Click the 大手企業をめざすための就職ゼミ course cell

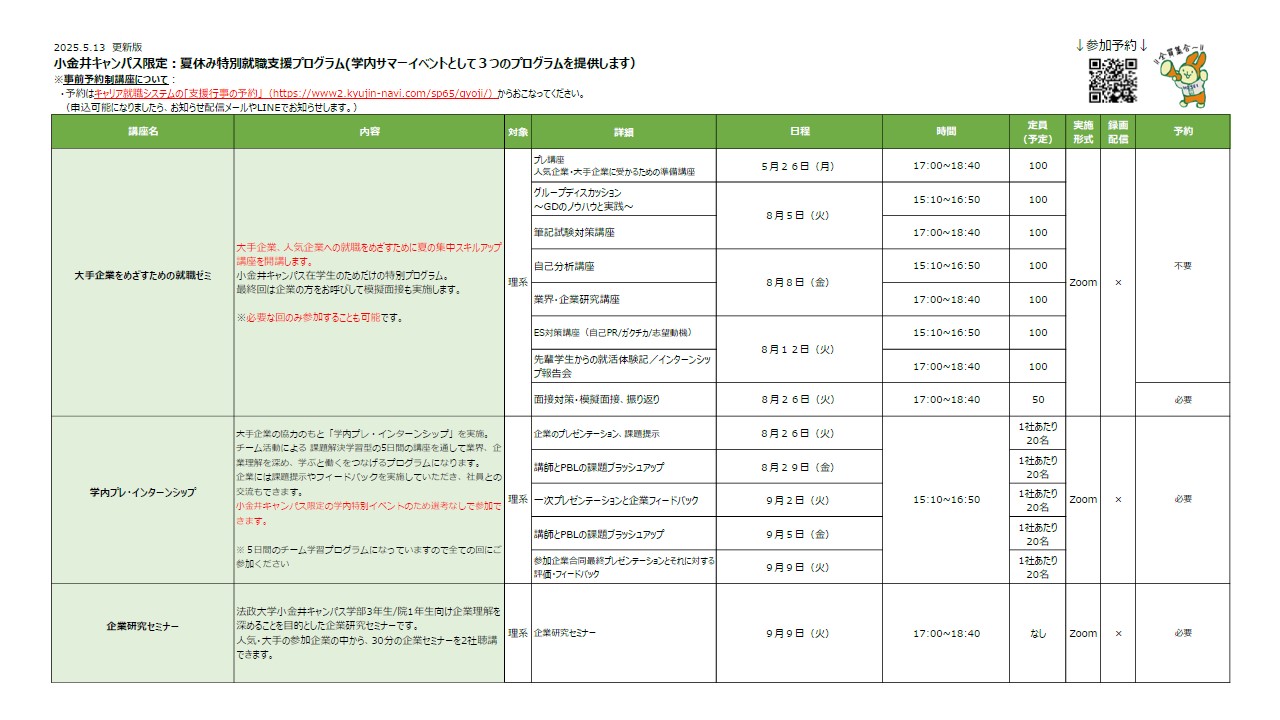point(143,282)
